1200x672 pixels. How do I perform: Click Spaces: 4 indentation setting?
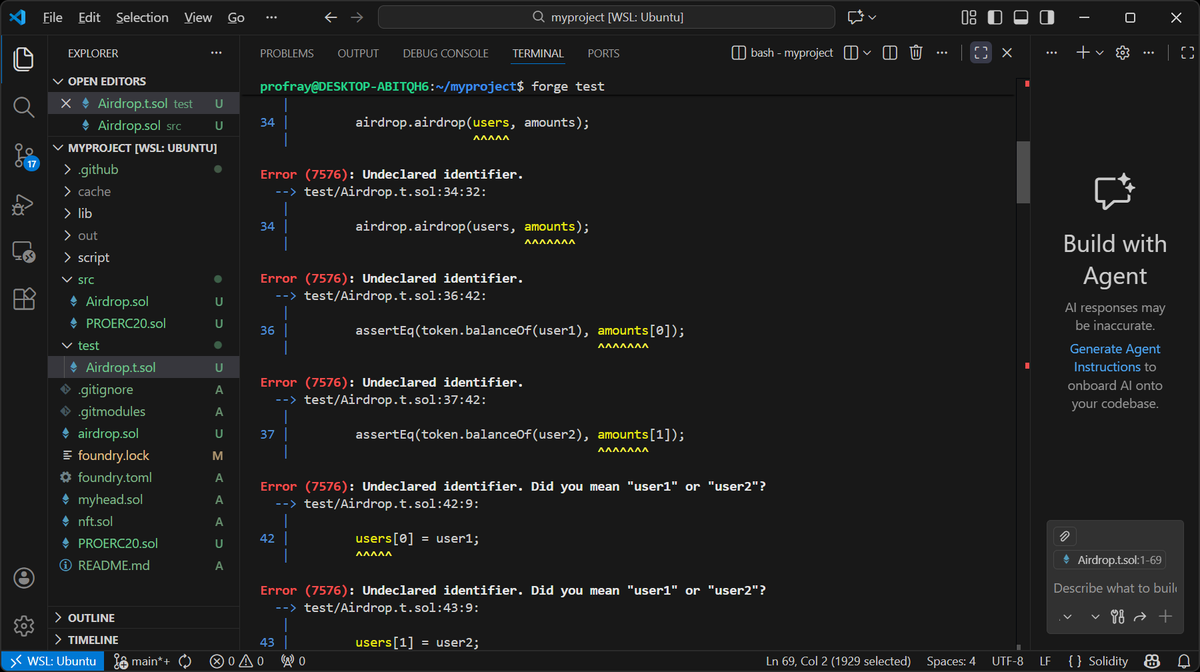(951, 661)
